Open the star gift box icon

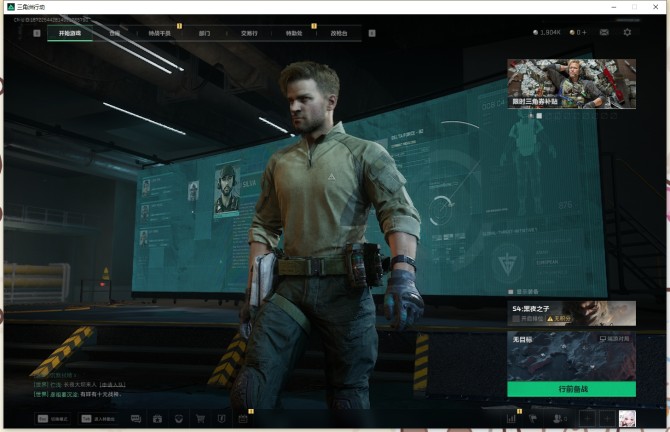pos(157,419)
